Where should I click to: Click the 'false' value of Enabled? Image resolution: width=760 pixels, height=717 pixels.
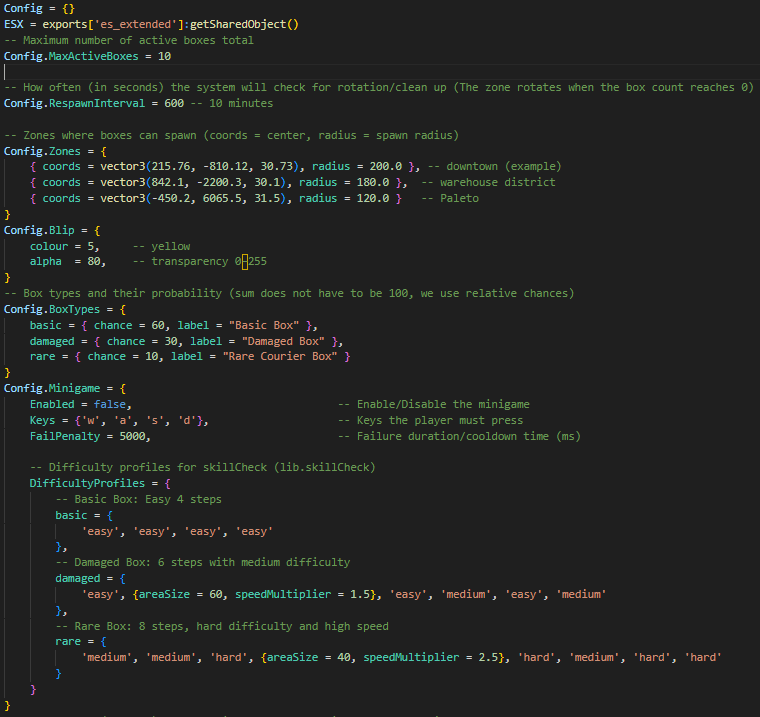tap(110, 404)
